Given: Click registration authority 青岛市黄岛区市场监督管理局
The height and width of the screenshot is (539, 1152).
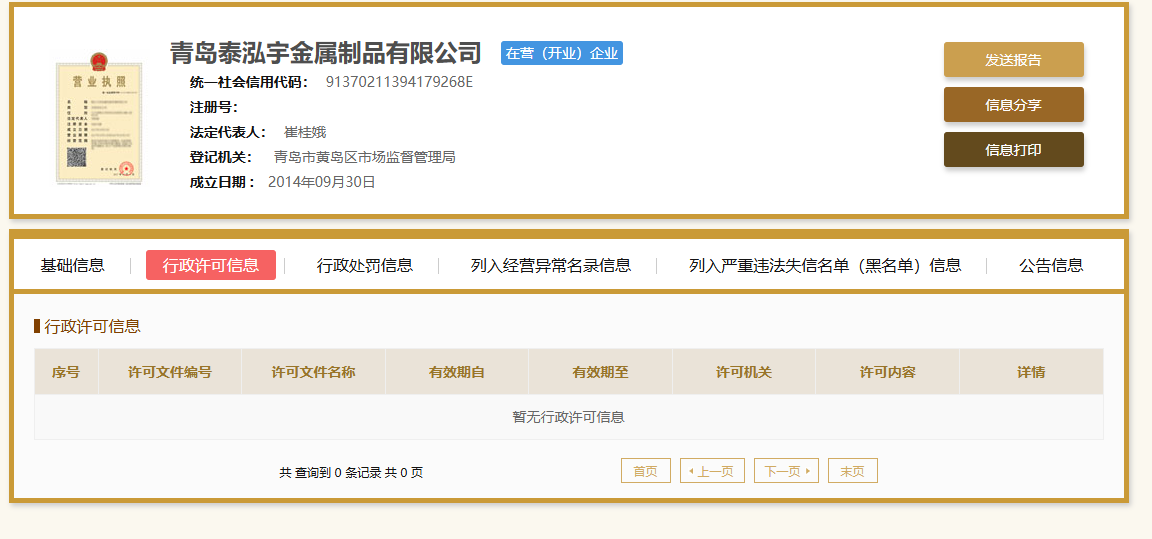Looking at the screenshot, I should point(364,157).
